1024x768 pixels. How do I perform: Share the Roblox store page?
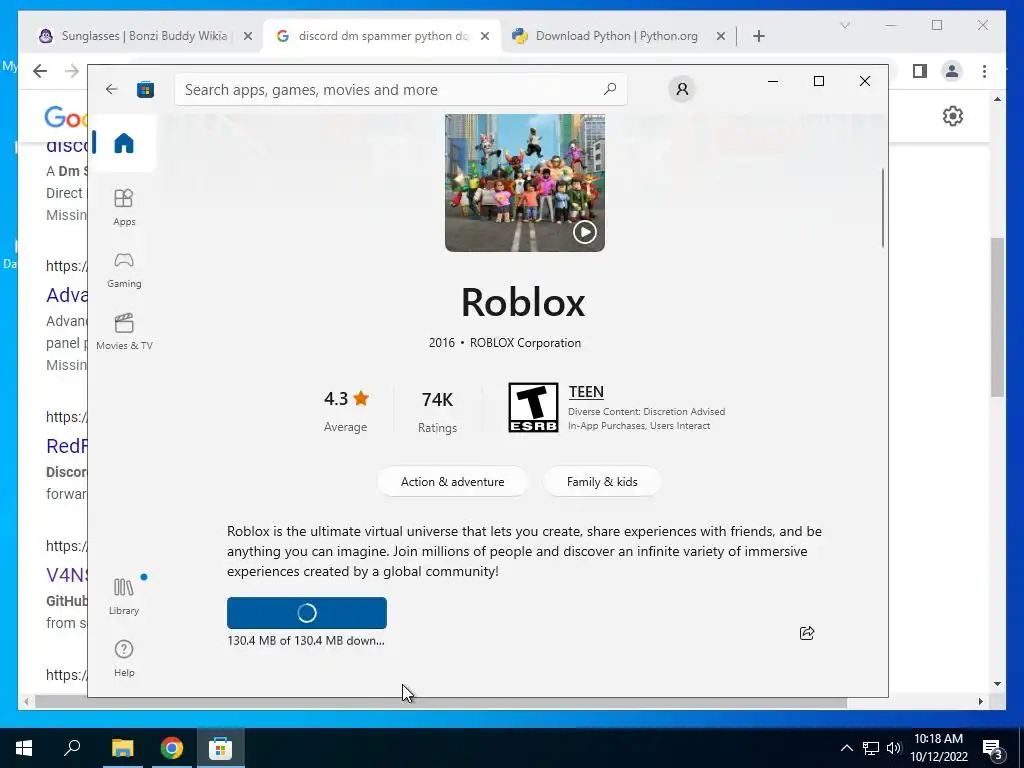pos(807,633)
